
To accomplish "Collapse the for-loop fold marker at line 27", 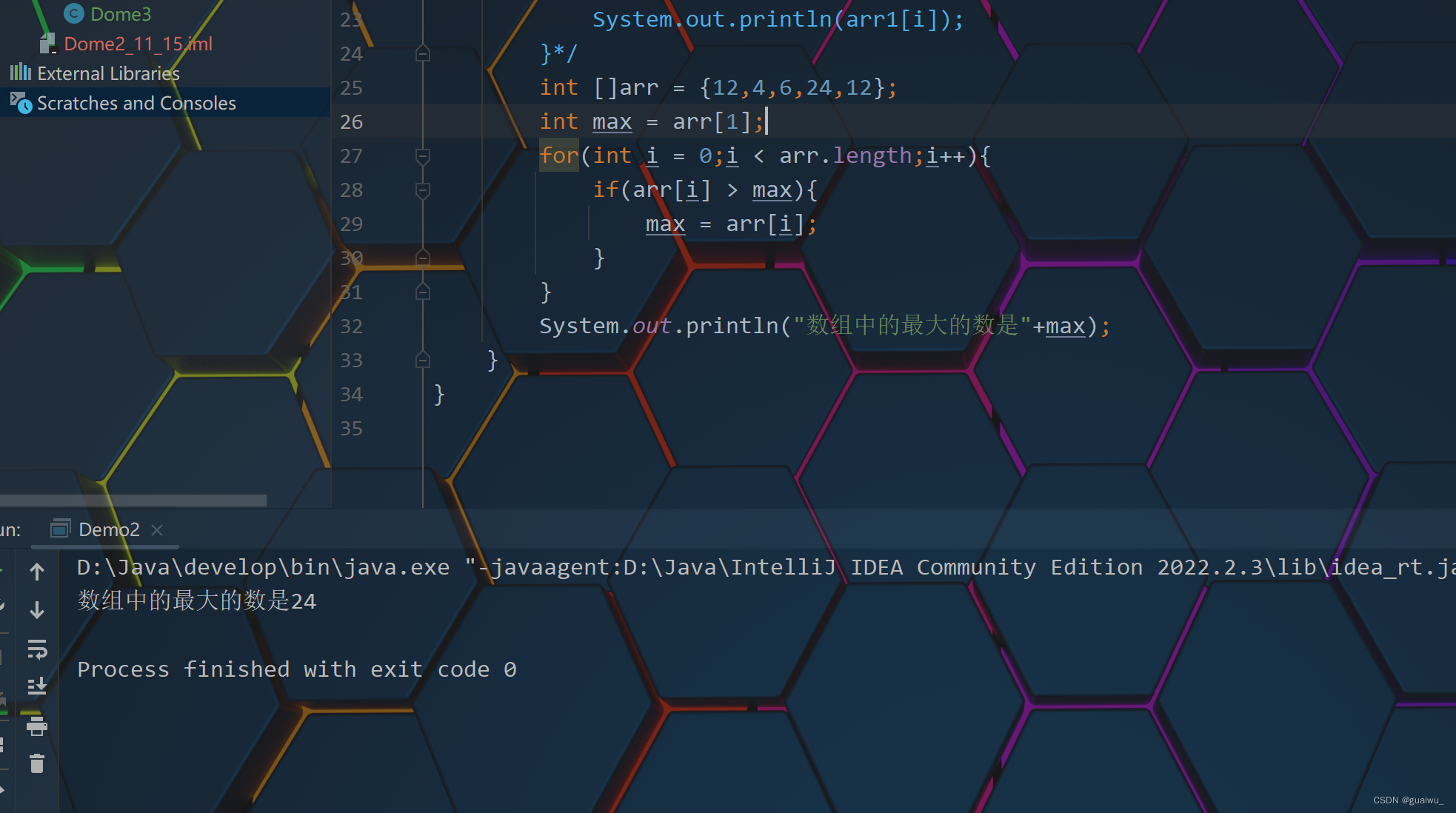I will pyautogui.click(x=423, y=156).
